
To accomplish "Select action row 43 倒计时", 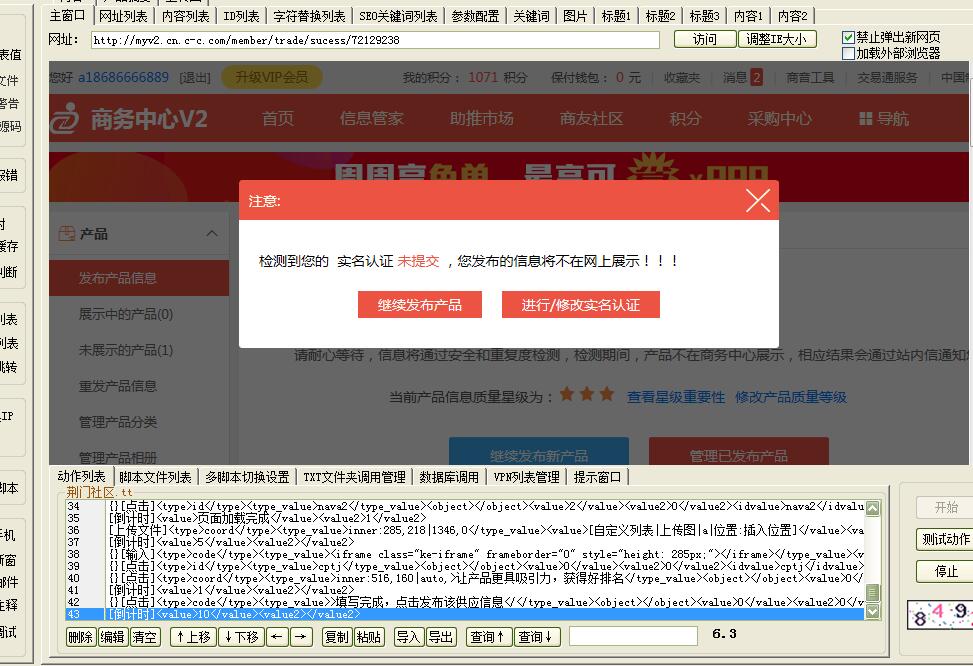I will click(x=465, y=614).
